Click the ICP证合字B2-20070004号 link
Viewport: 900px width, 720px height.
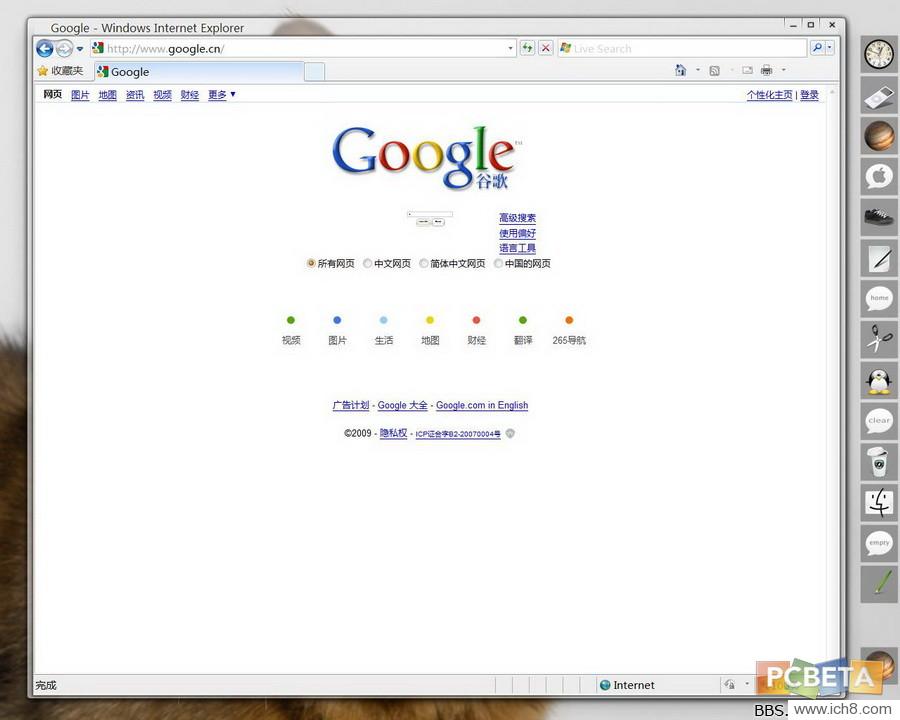458,434
